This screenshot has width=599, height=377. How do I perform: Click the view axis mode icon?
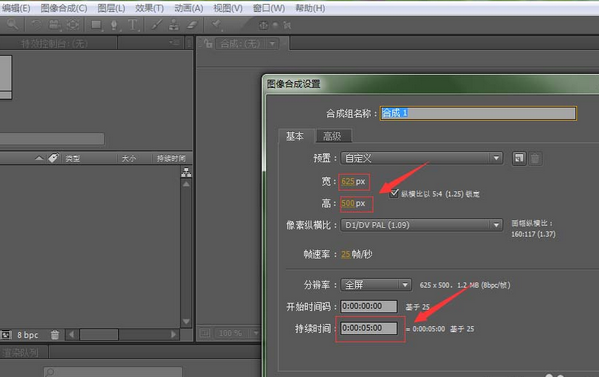(287, 26)
